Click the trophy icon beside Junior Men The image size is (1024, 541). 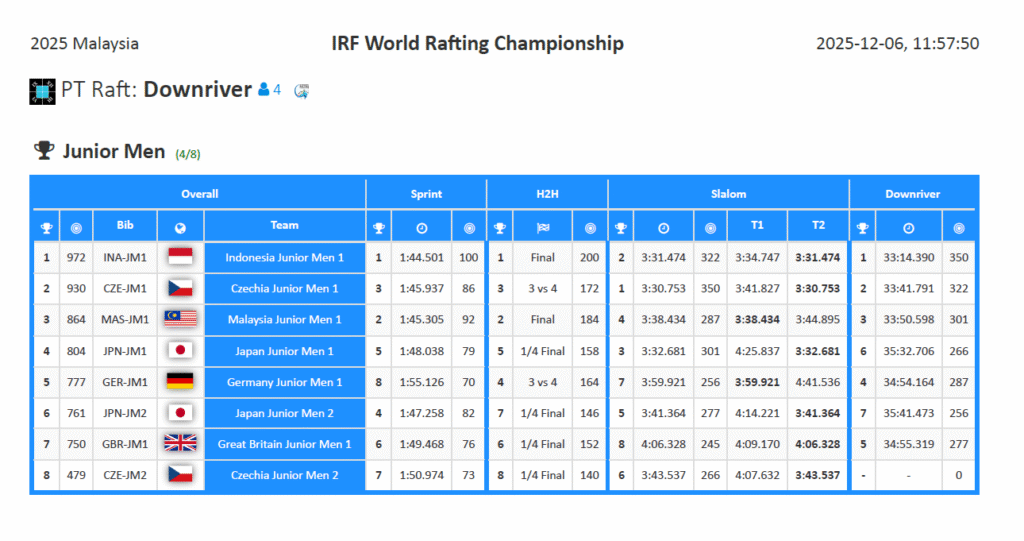pos(44,151)
